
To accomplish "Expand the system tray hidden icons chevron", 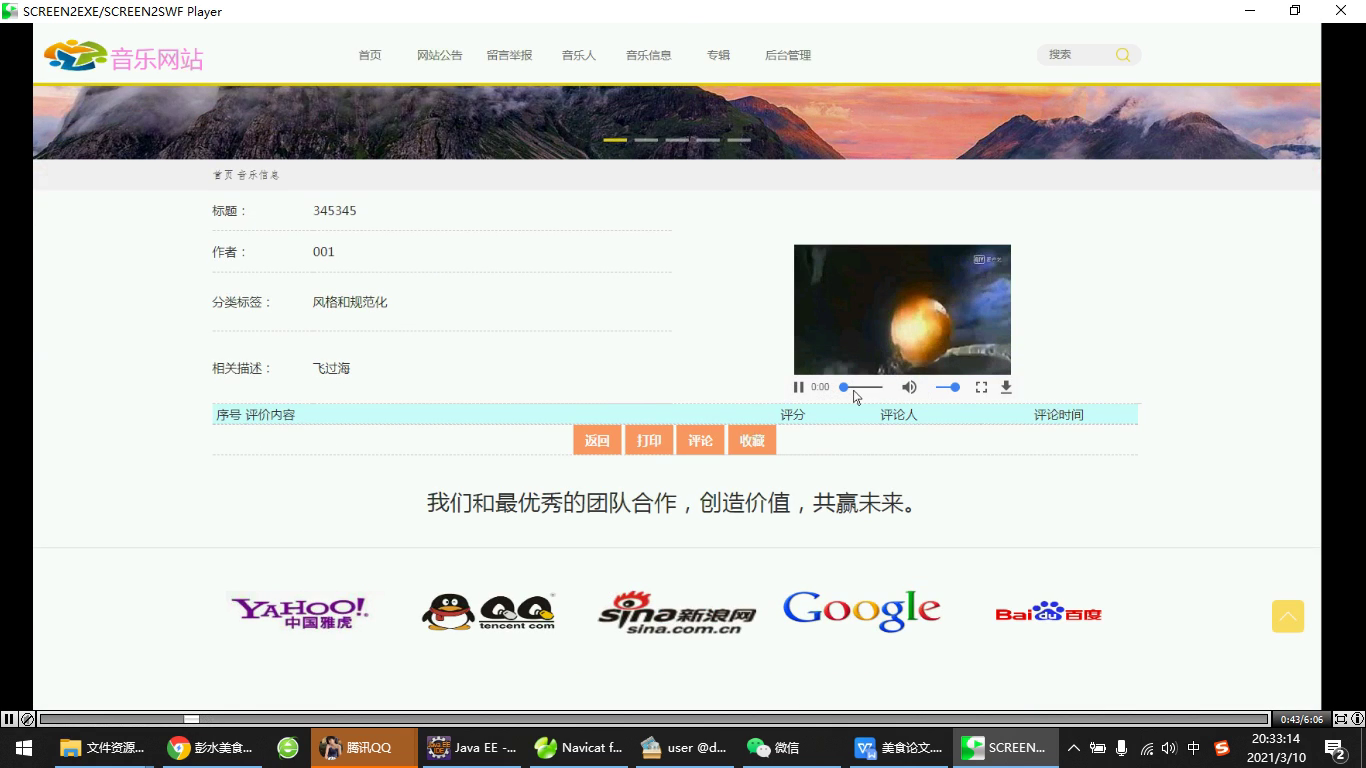I will 1073,748.
